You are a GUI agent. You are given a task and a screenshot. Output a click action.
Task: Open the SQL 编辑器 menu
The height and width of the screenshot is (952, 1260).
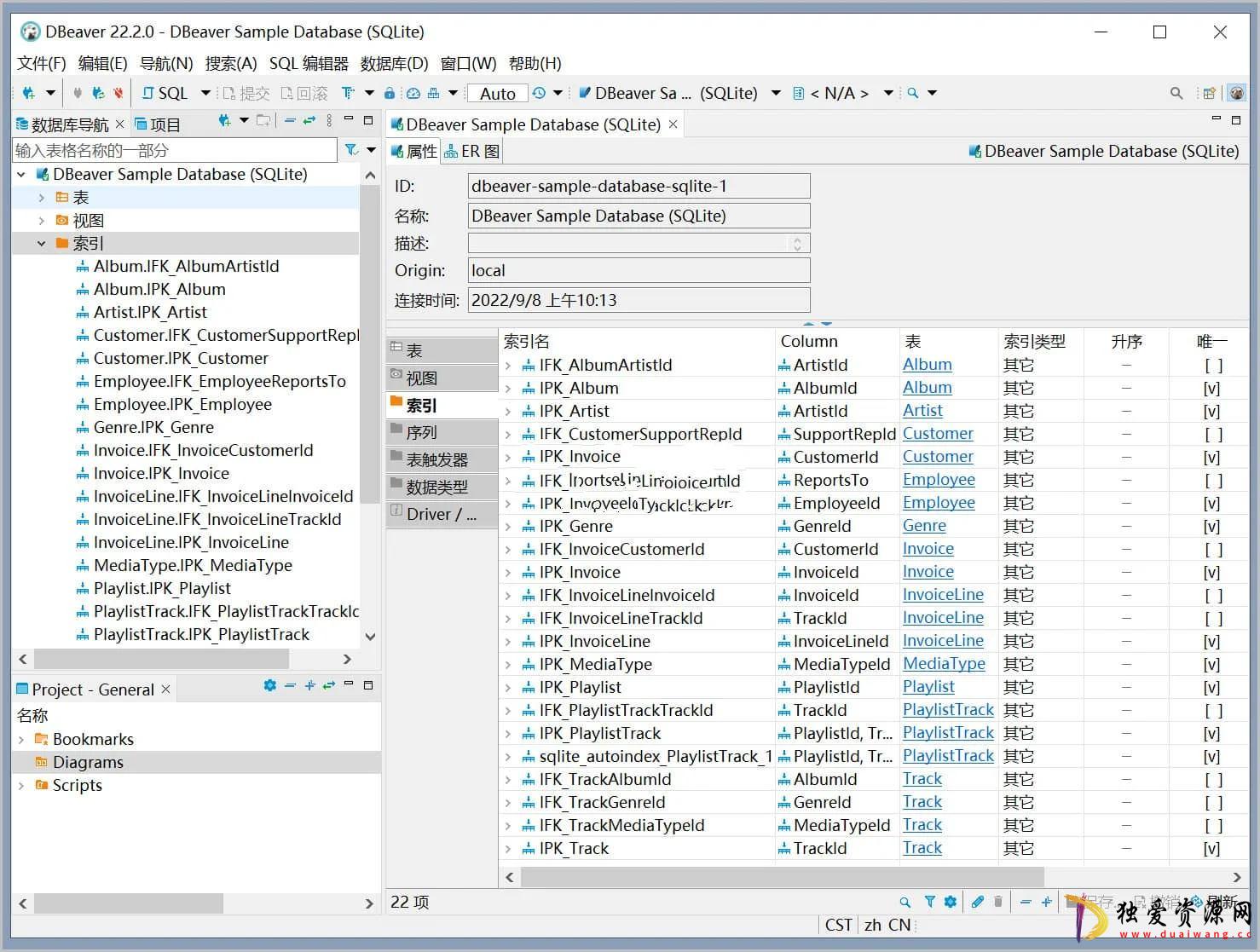(309, 63)
